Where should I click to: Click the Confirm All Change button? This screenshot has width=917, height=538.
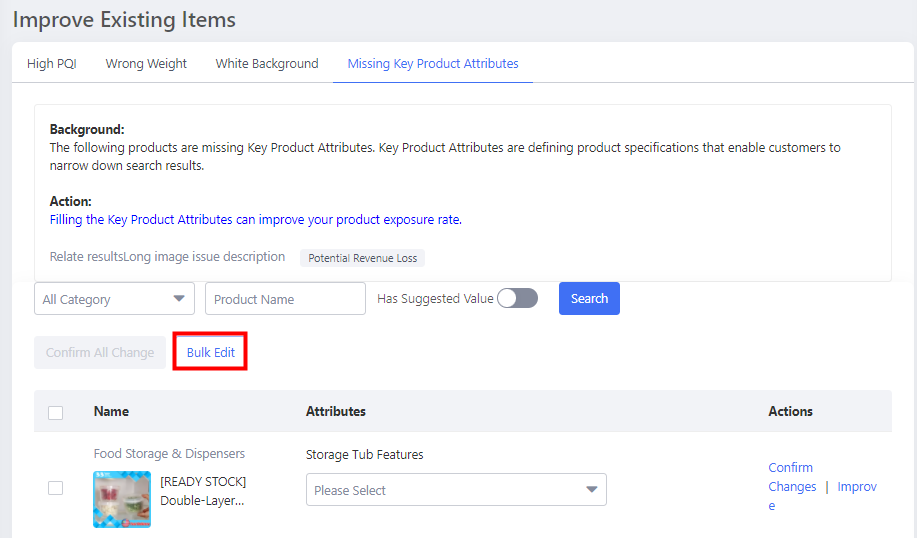click(x=100, y=353)
